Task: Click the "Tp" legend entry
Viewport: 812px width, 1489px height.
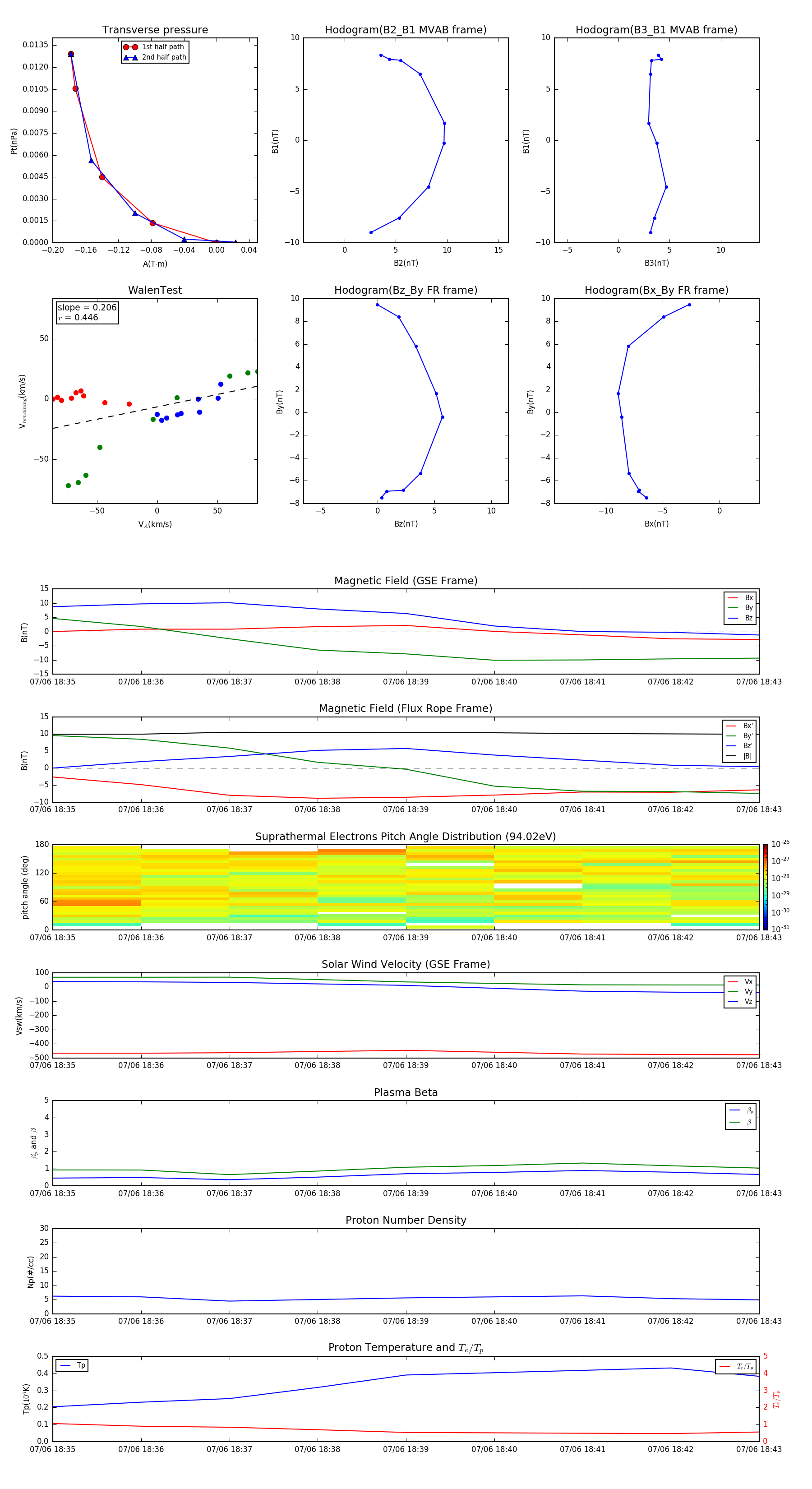Action: click(72, 1365)
